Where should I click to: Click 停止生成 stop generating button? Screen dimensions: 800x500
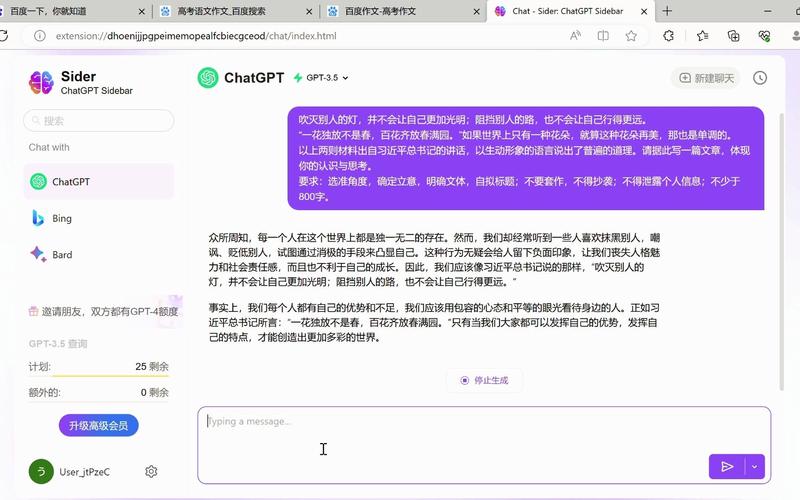[484, 380]
